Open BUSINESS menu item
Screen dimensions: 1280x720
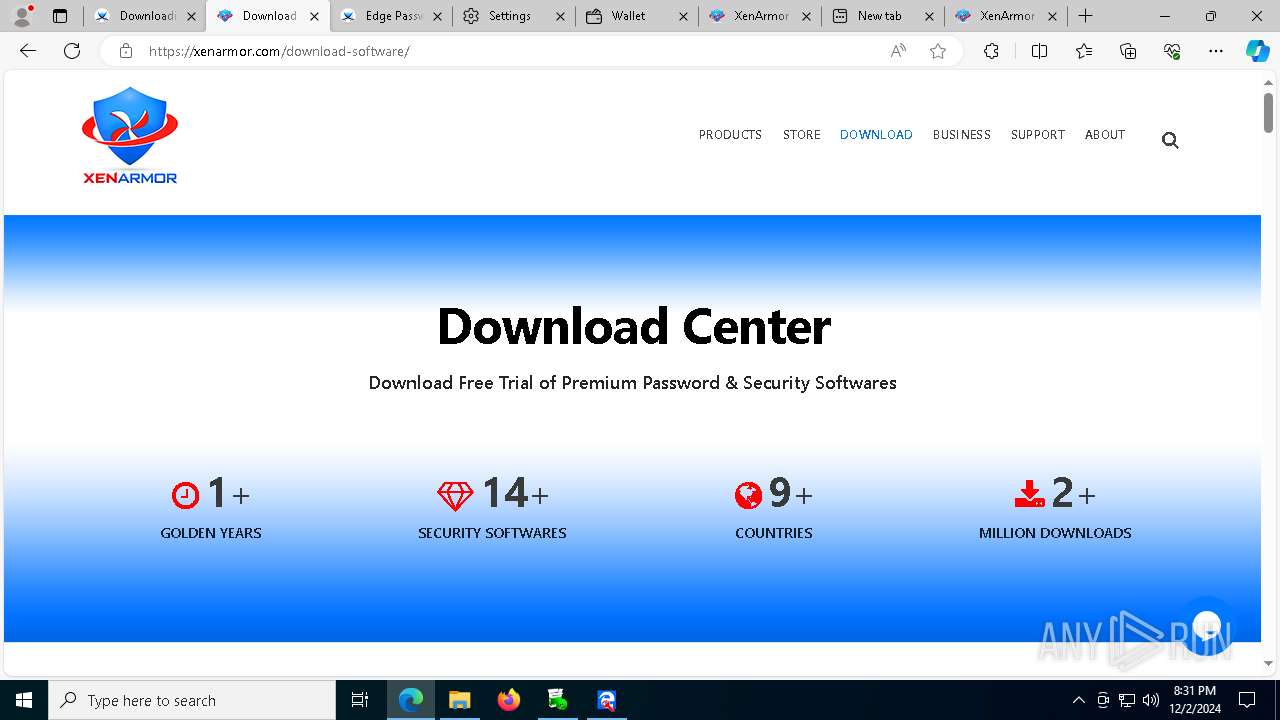(x=962, y=135)
